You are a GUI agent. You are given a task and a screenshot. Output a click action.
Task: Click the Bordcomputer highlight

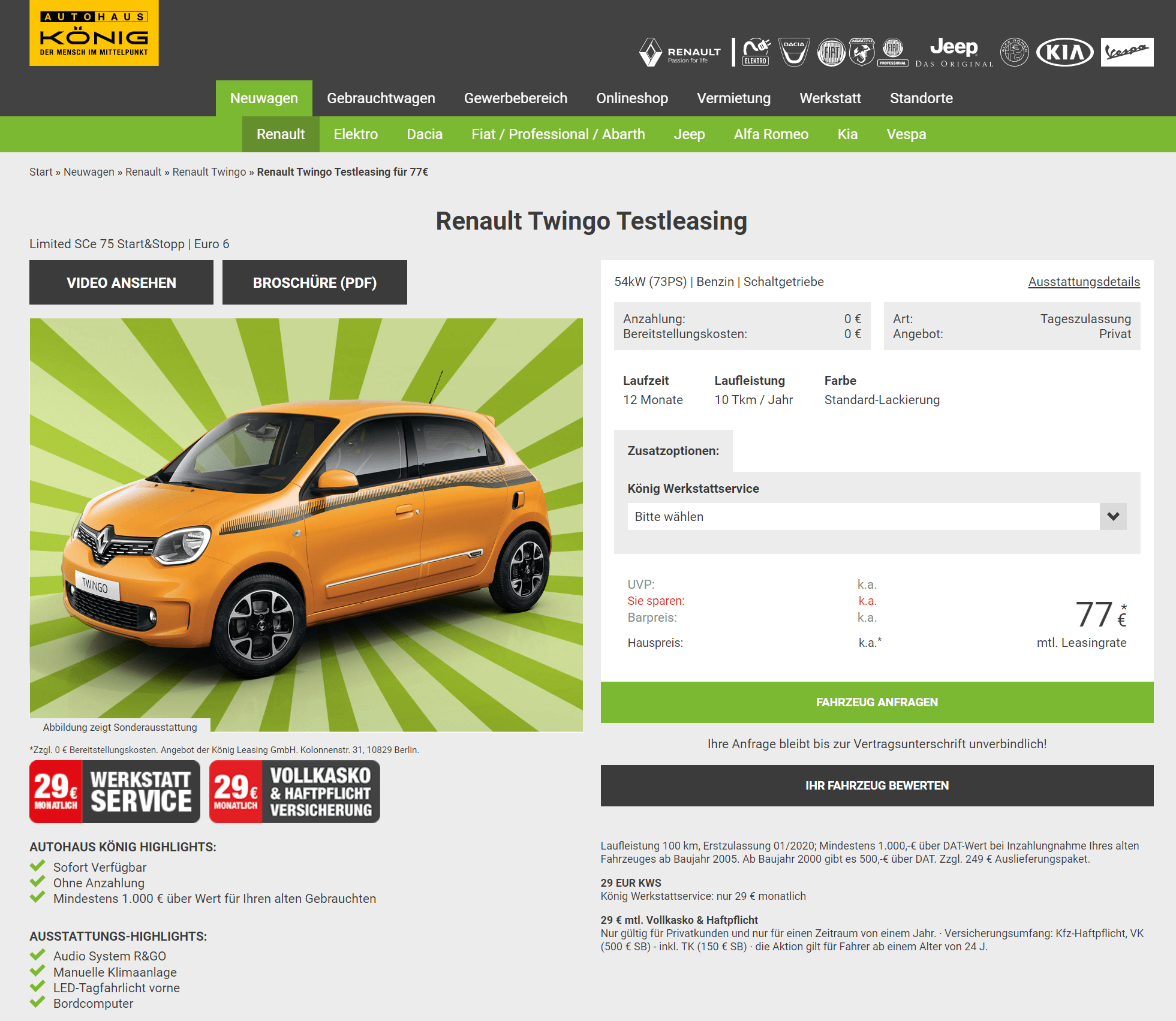point(93,1004)
